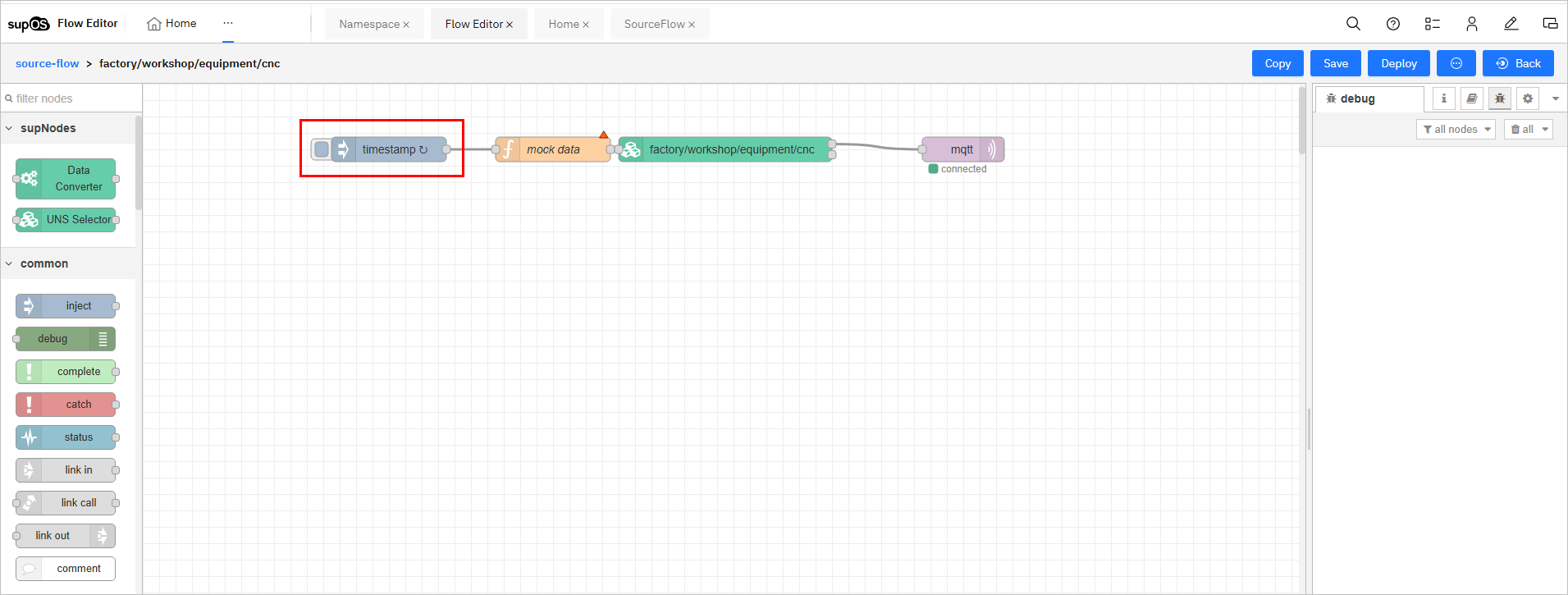Viewport: 1568px width, 595px height.
Task: Open the sidebar tab dropdown arrow
Action: [x=1556, y=98]
